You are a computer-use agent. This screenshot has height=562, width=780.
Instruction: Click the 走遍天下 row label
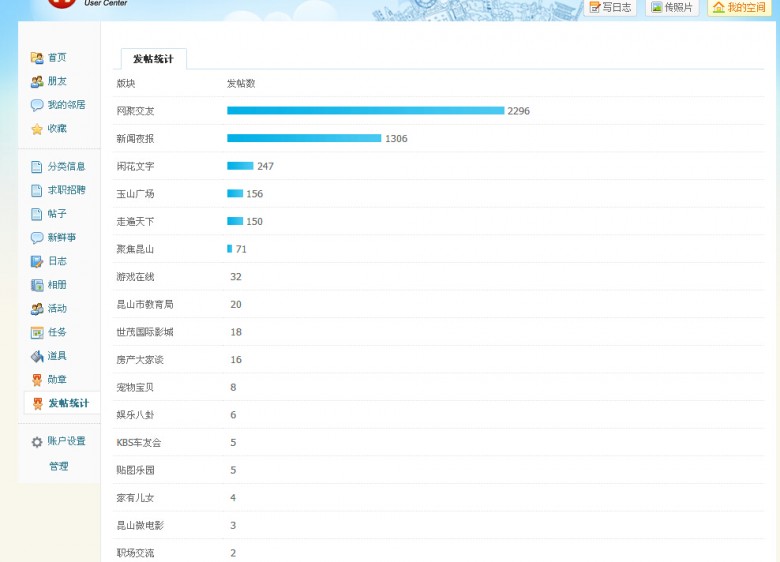[x=135, y=221]
